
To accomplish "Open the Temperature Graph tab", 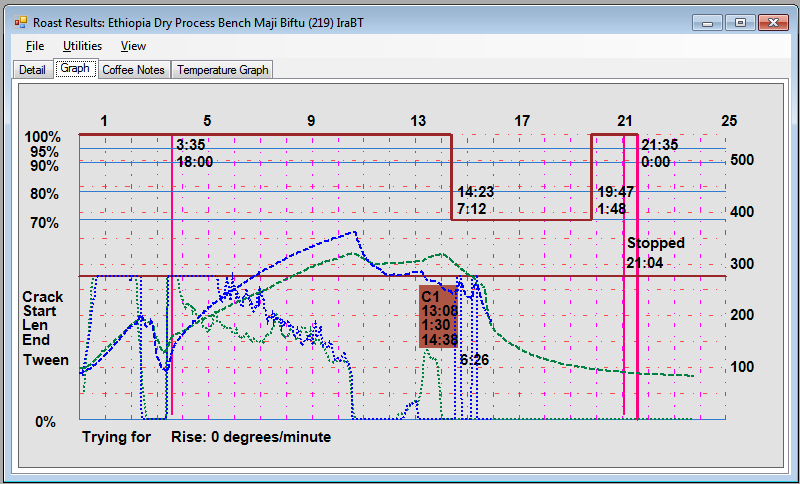I will click(x=222, y=70).
